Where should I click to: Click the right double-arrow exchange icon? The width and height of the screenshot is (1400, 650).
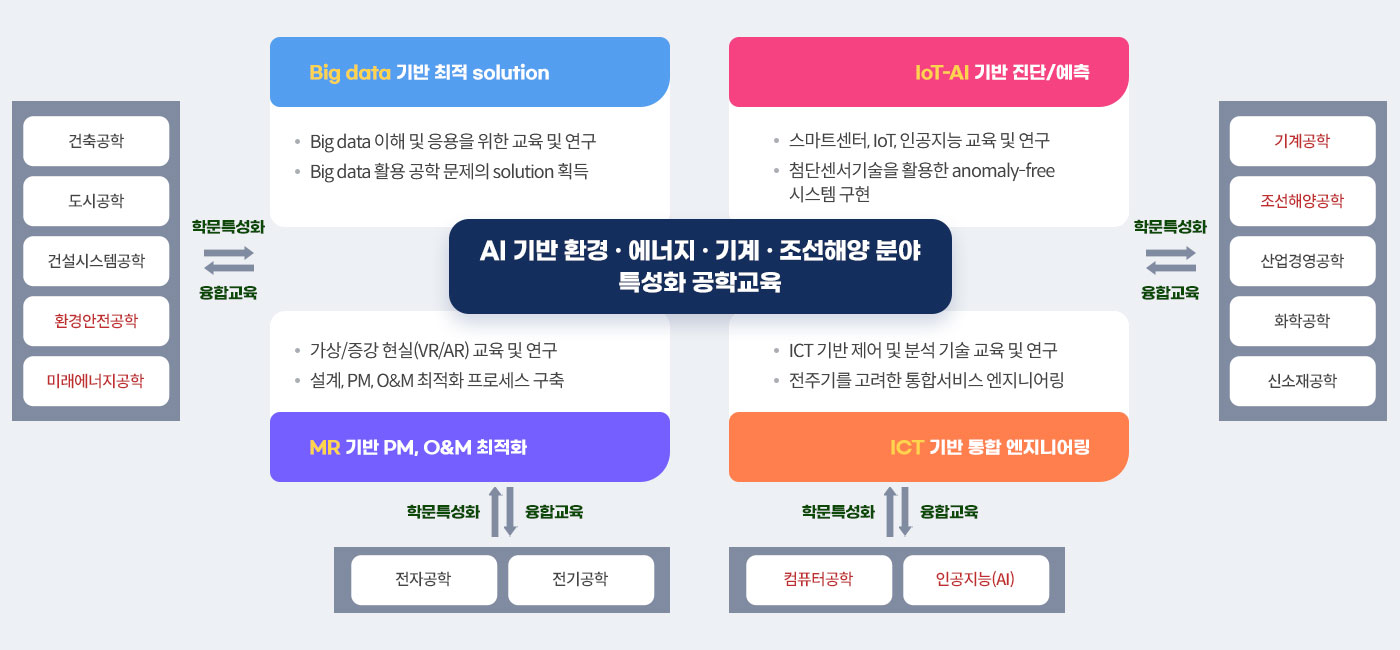coord(1170,260)
